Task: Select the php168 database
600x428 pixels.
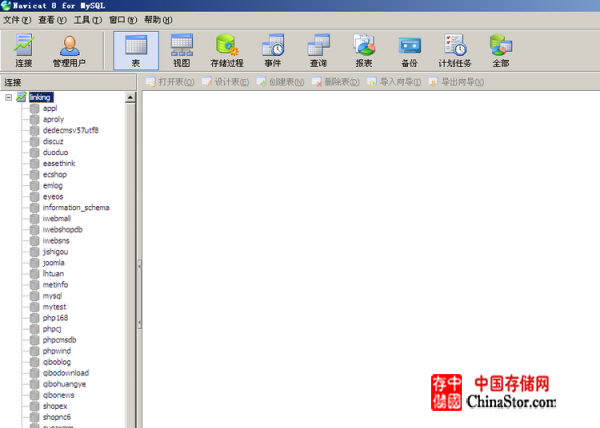Action: 55,318
